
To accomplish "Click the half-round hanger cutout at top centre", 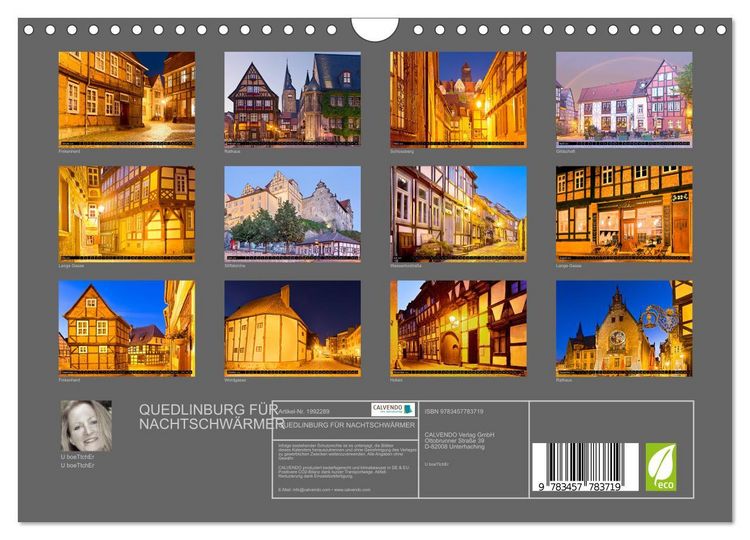I will pos(375,30).
